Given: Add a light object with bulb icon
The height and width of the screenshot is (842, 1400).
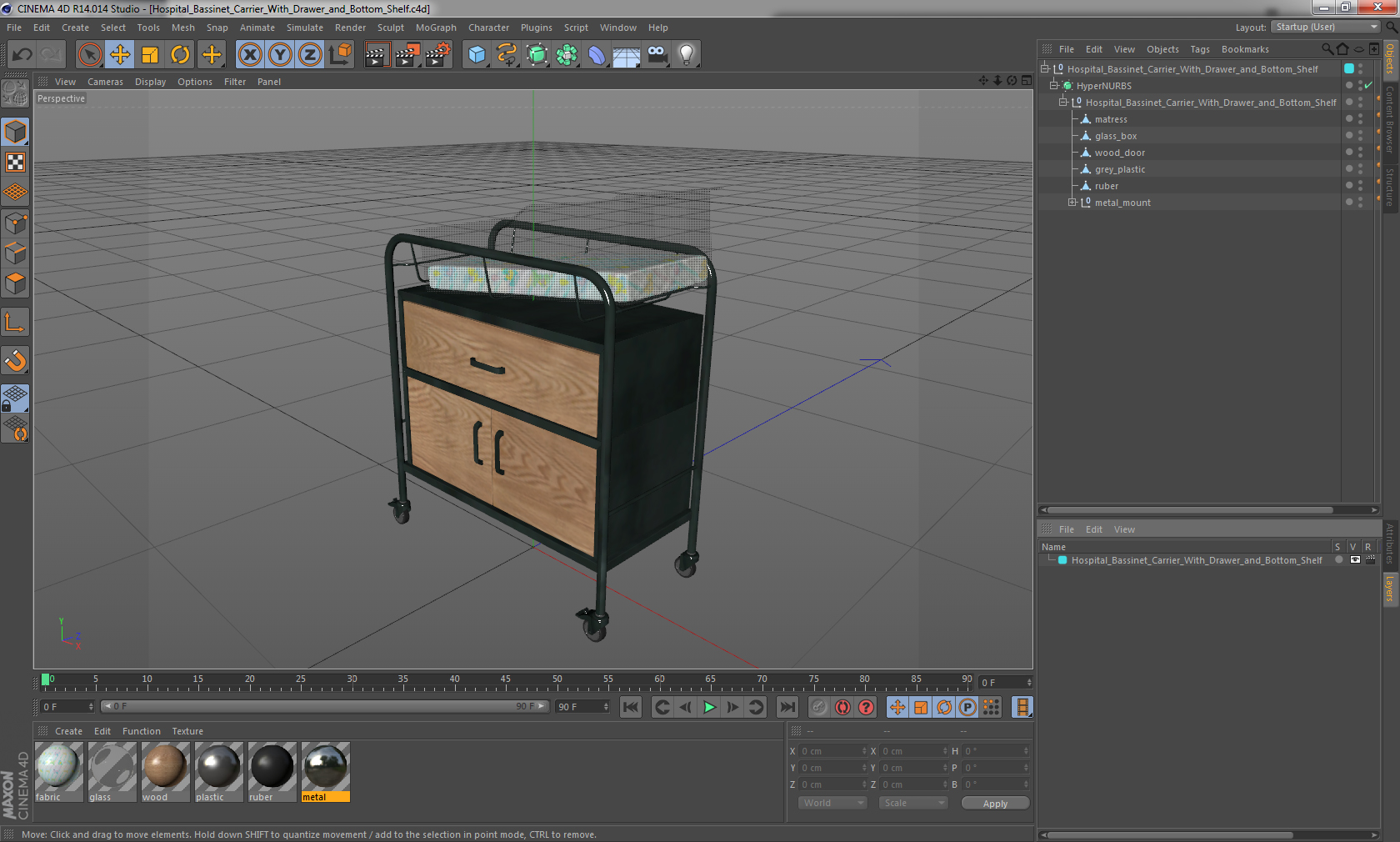Looking at the screenshot, I should tap(687, 55).
